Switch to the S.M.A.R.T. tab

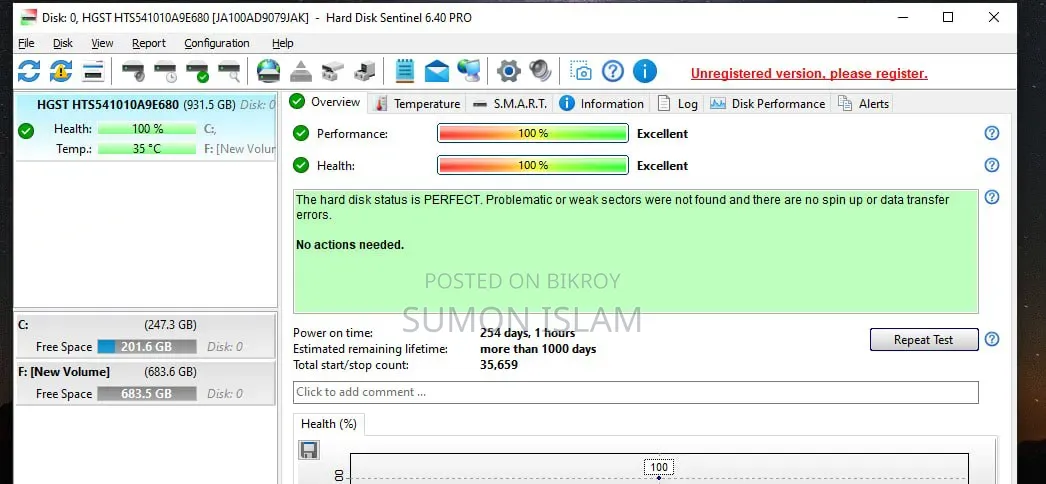point(510,104)
